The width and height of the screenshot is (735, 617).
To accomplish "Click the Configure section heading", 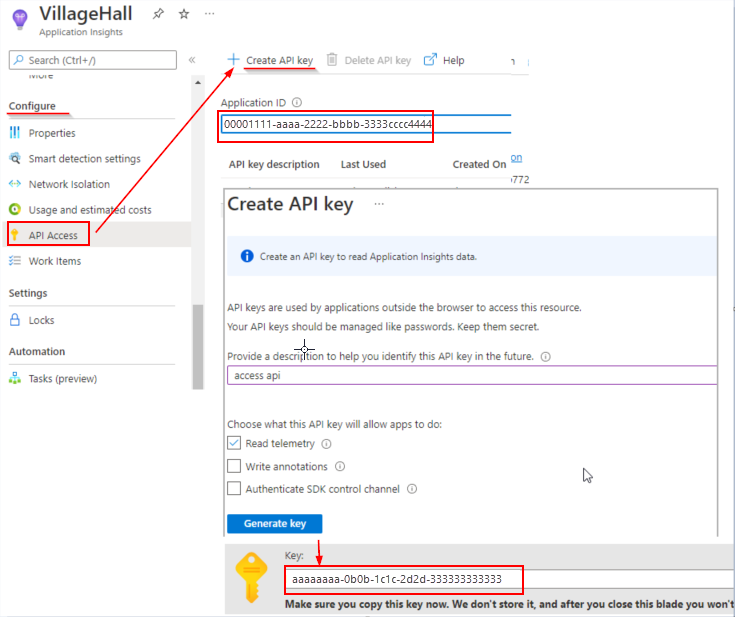I will click(x=32, y=106).
